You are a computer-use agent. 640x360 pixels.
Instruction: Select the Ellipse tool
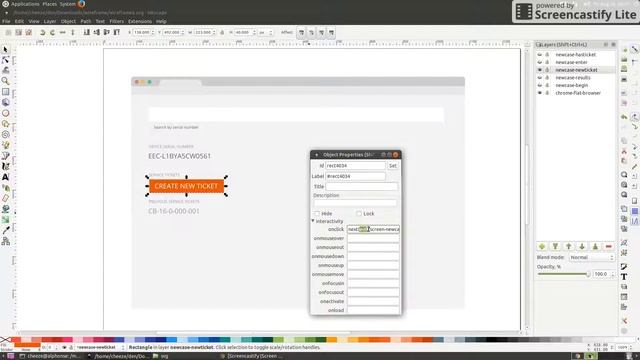tap(5, 113)
